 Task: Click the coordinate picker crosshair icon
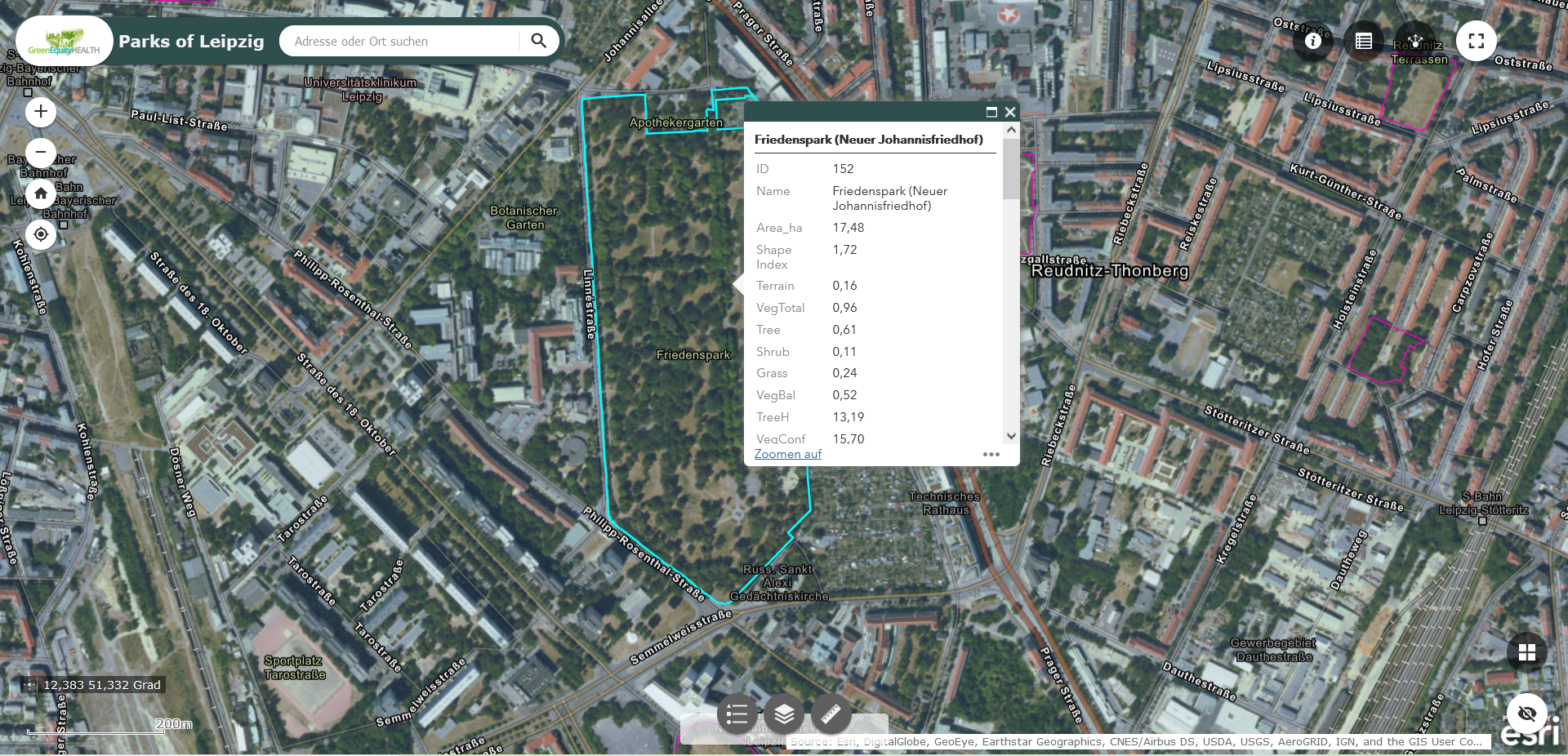coord(30,685)
